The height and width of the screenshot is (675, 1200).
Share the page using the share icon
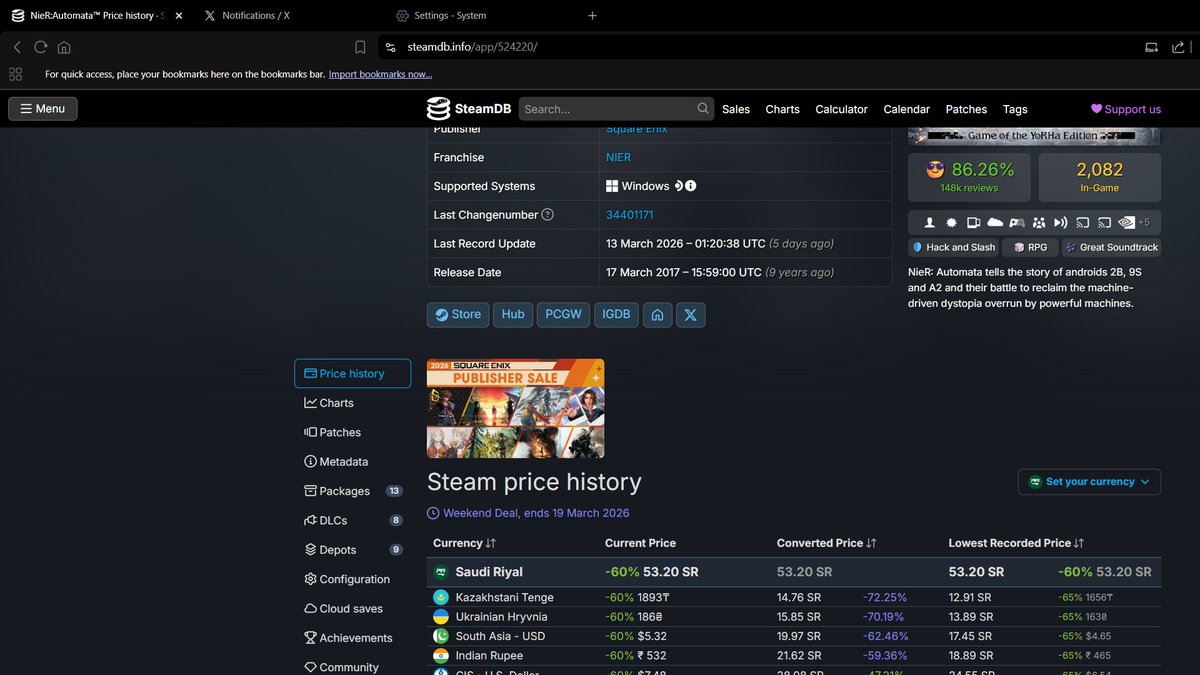click(x=1178, y=47)
